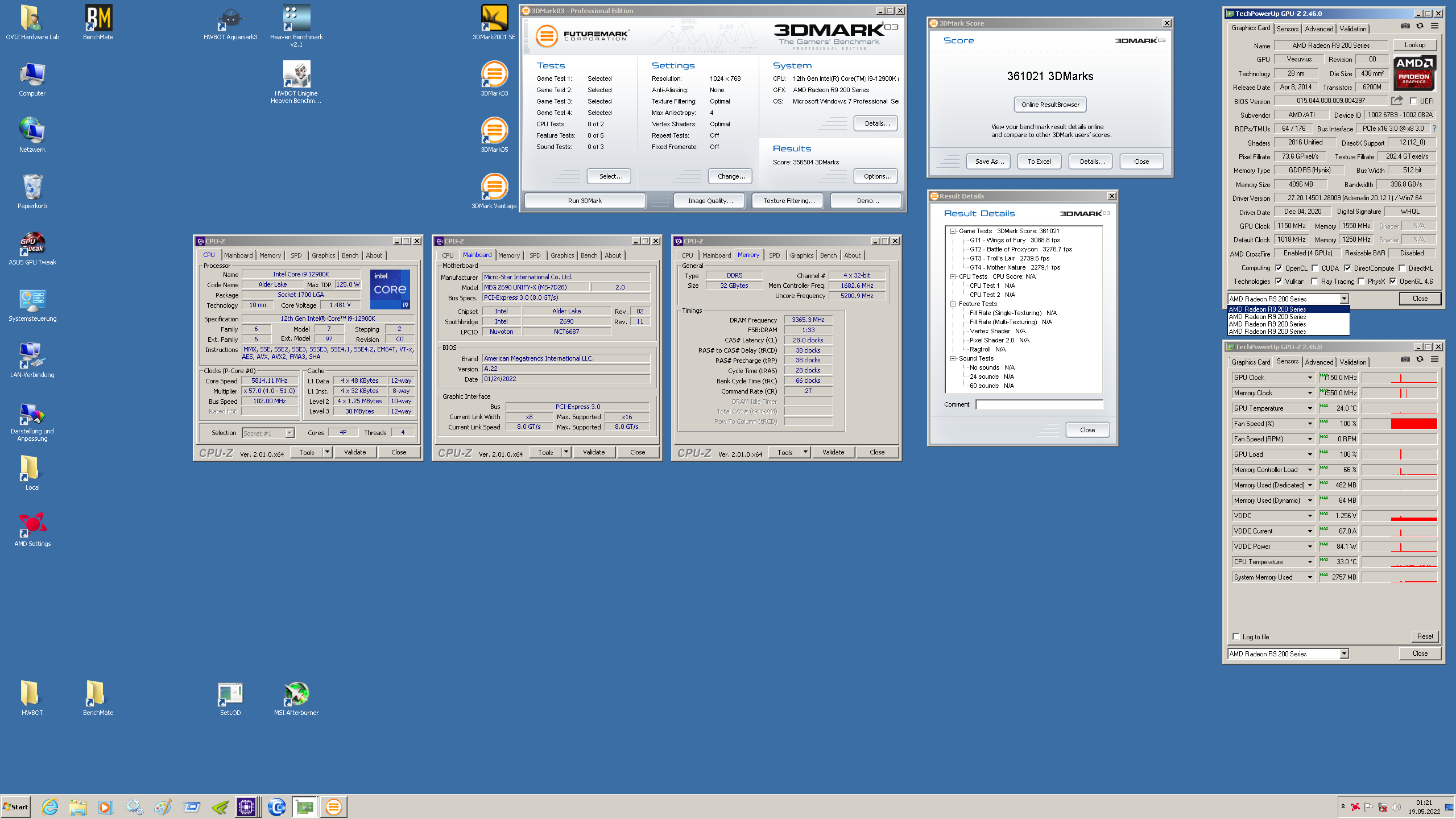
Task: Open Sensors tab in GPU-Z Graphics Card window
Action: 1288,28
